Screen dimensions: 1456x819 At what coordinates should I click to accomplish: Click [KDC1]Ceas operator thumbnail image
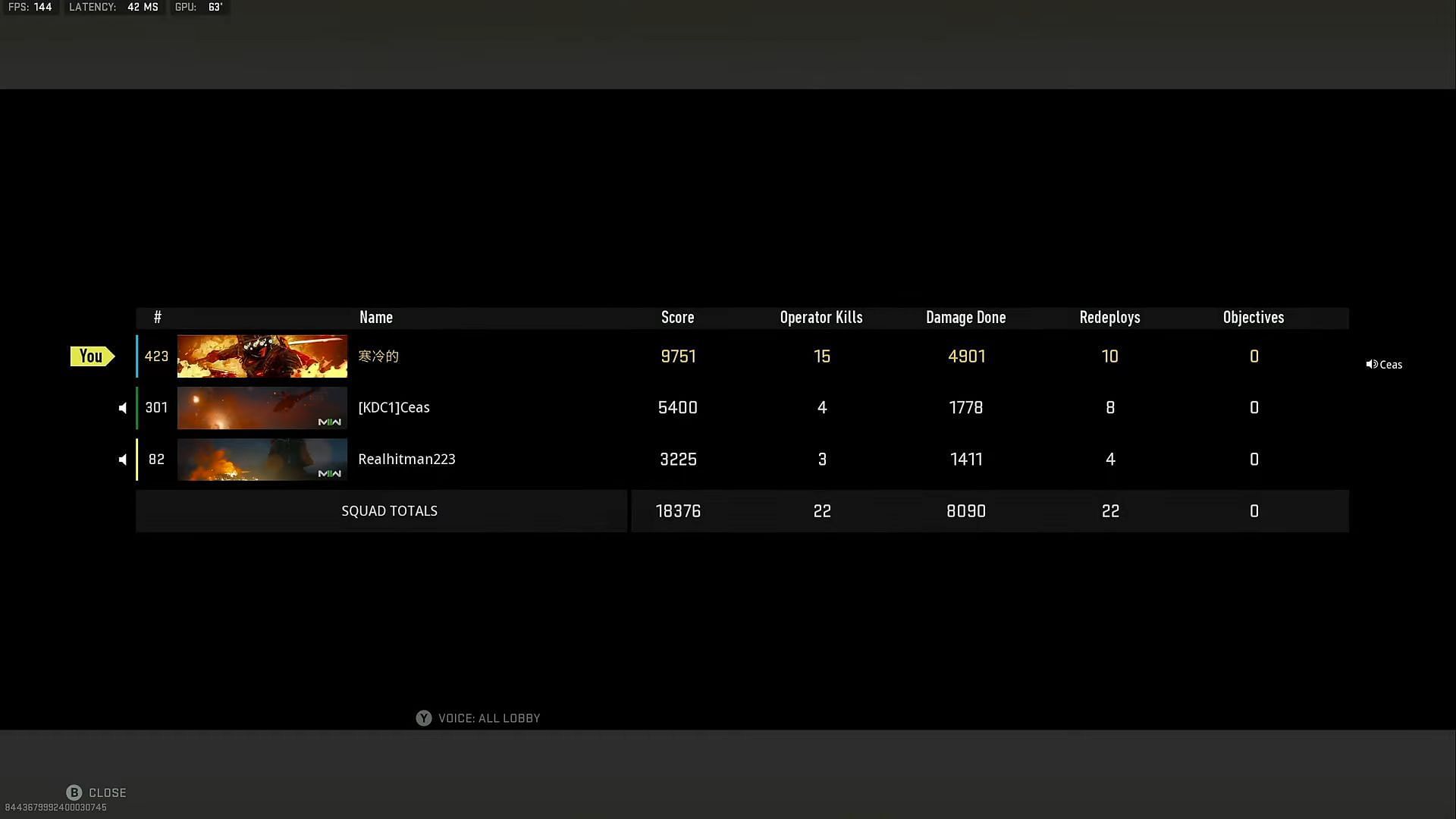262,407
